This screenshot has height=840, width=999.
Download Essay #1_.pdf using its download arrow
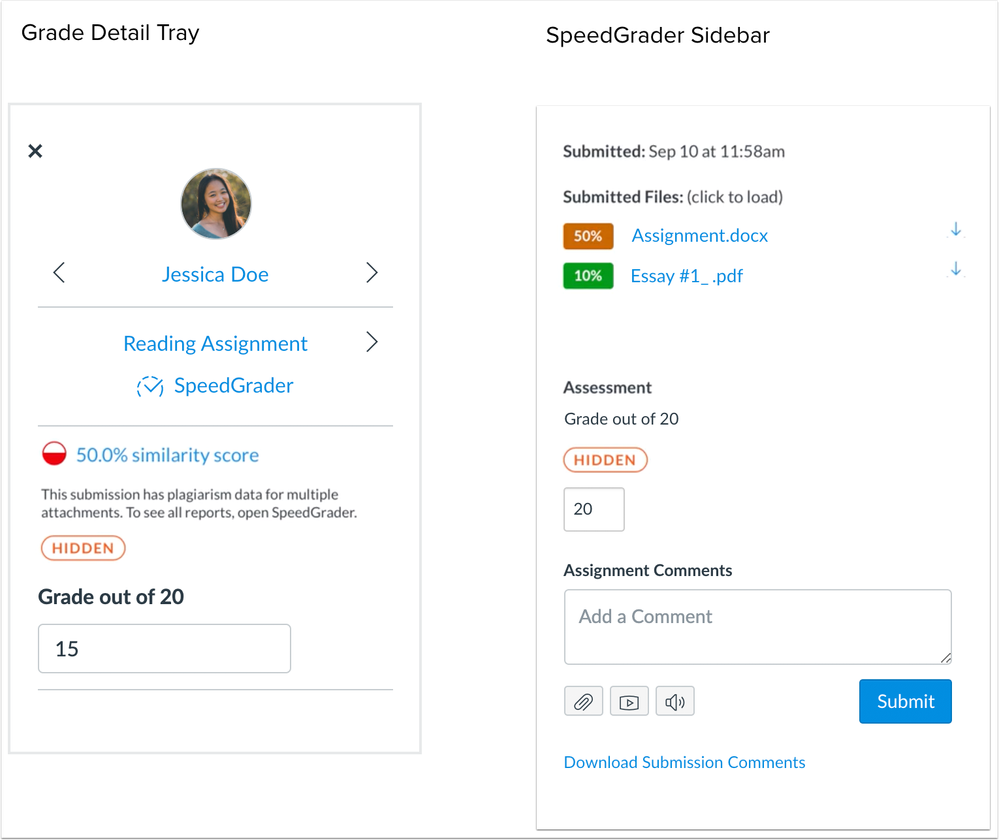coord(955,269)
